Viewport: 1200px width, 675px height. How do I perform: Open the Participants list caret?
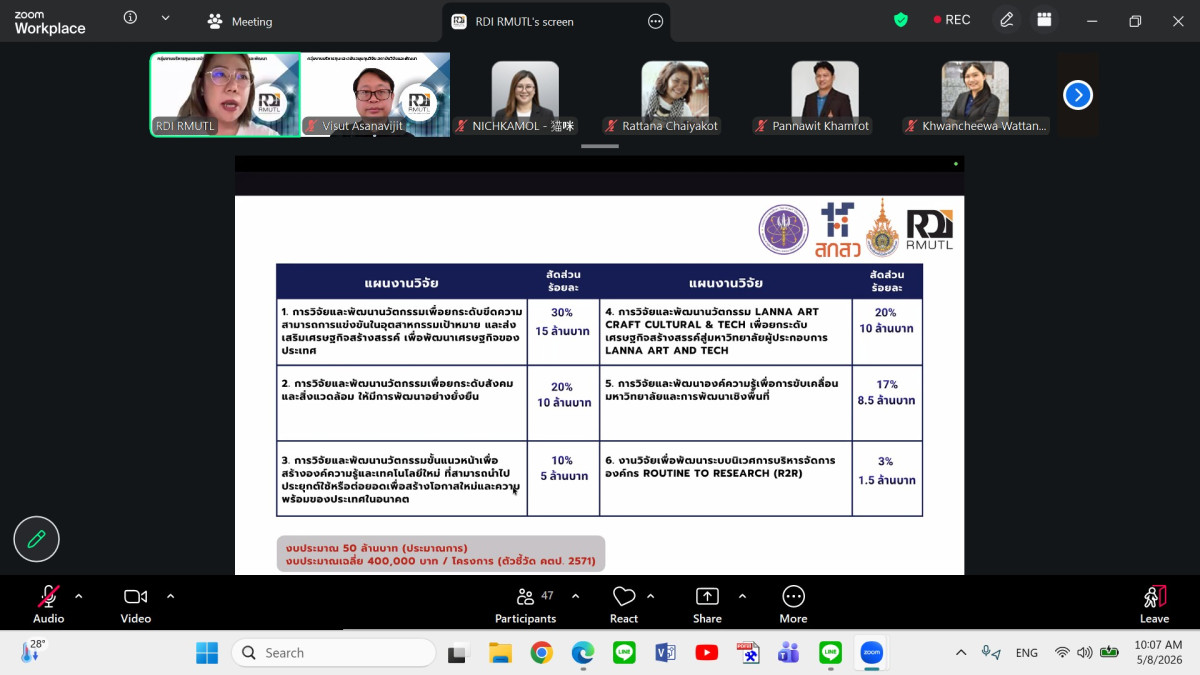point(575,596)
